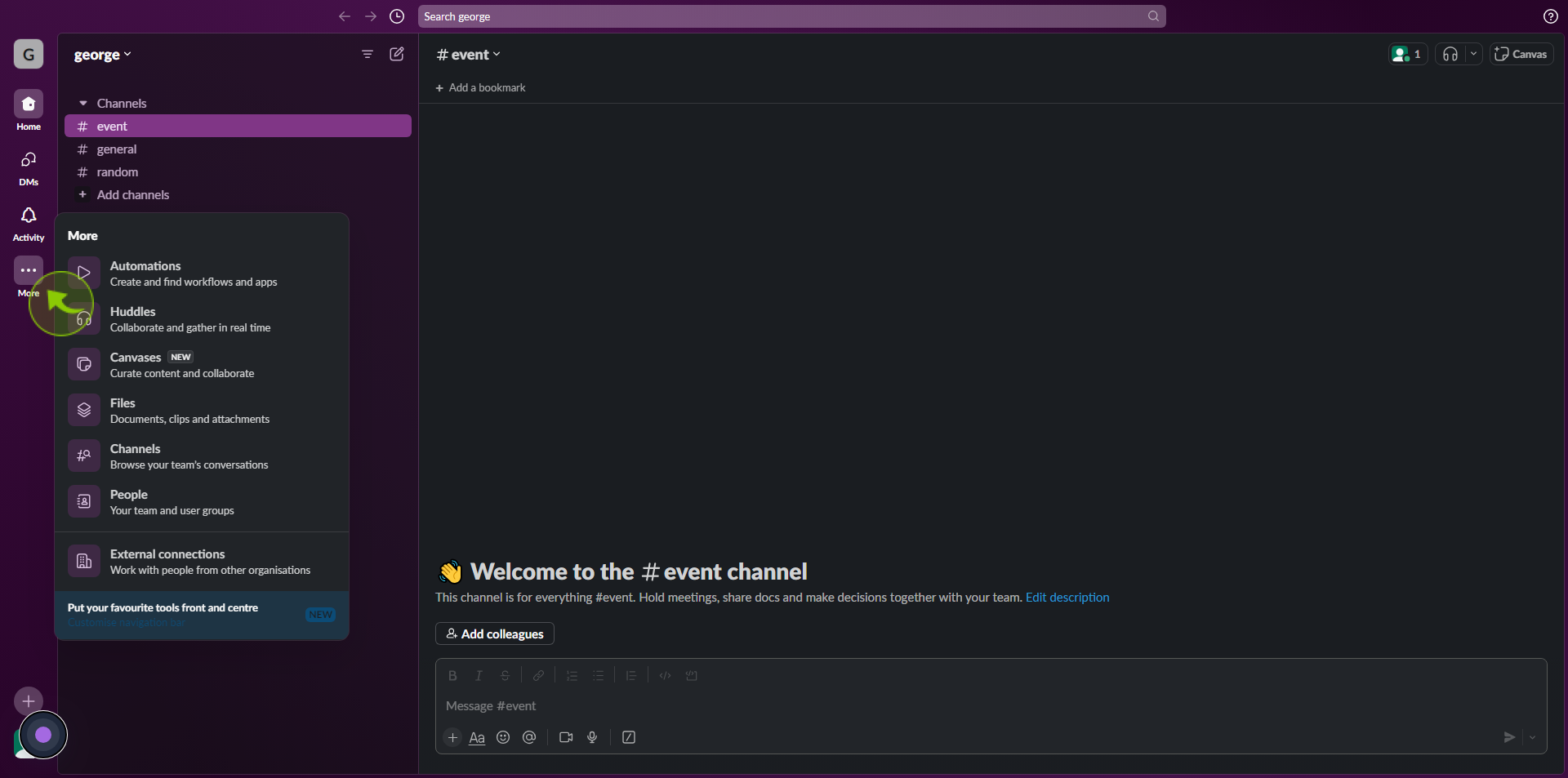The image size is (1568, 778).
Task: Click the search magnifier icon
Action: (x=1153, y=16)
